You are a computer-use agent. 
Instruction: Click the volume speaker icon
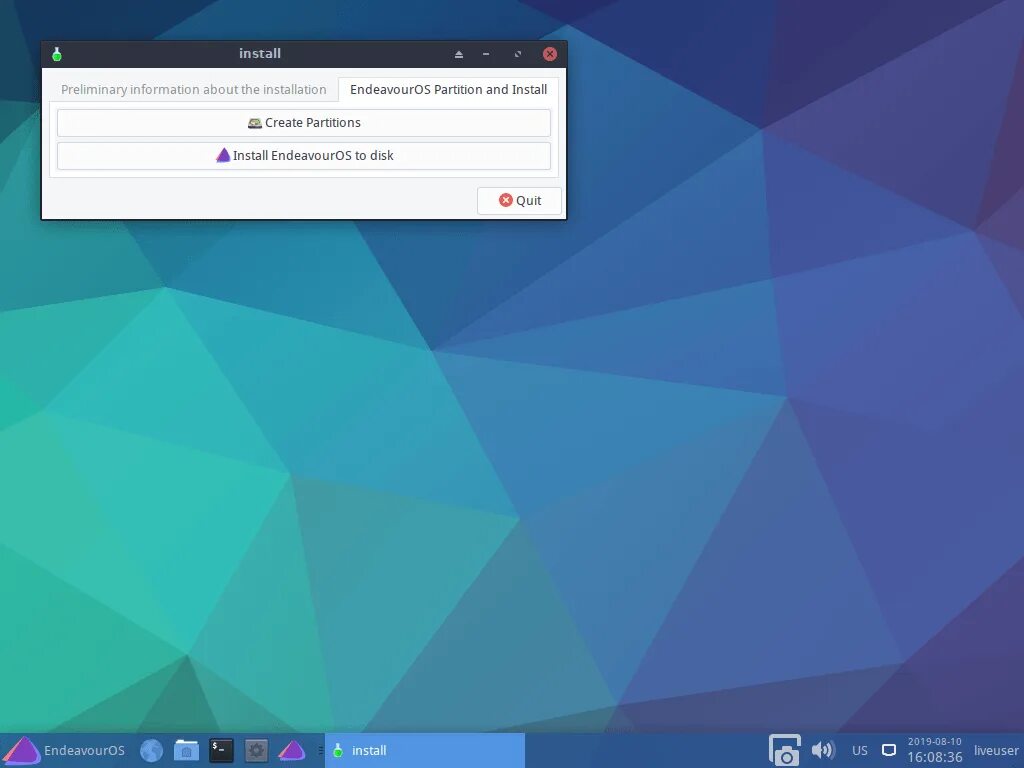[823, 750]
